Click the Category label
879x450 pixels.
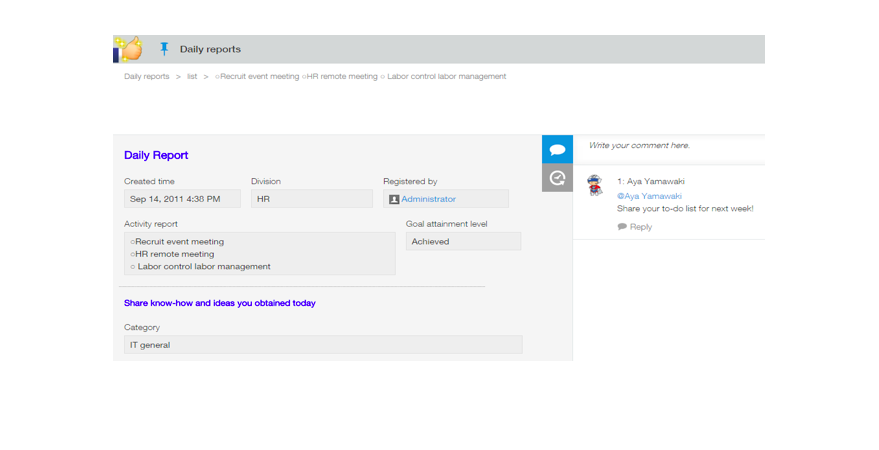tap(142, 327)
